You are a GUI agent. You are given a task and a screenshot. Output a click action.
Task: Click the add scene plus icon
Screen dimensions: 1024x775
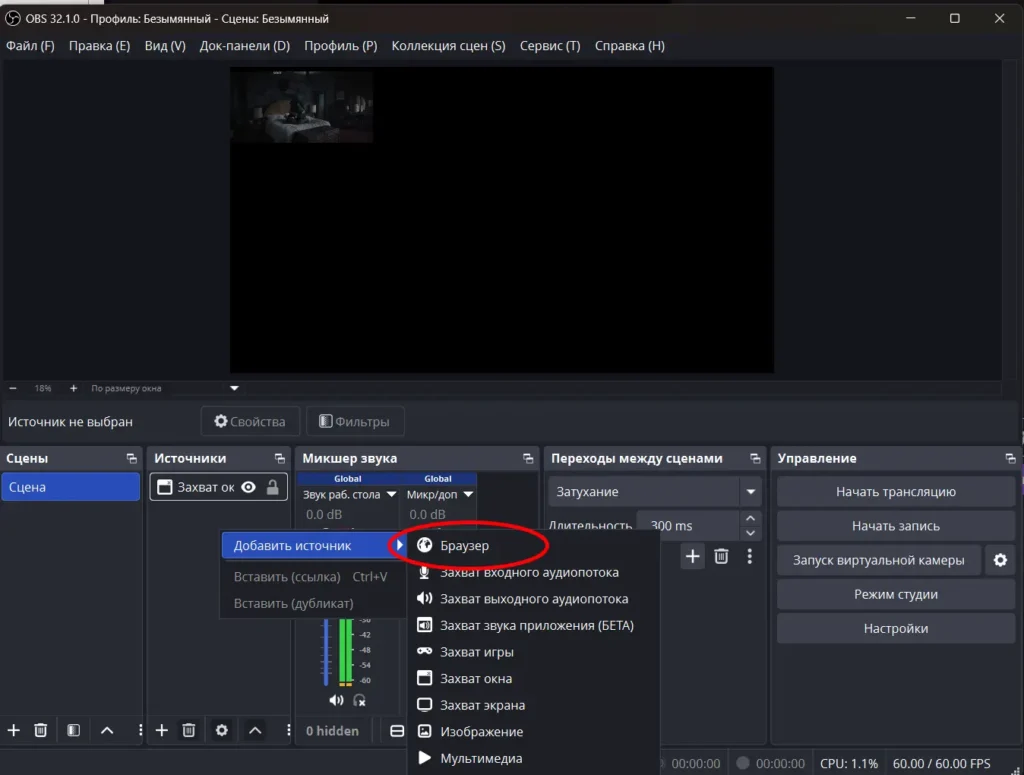click(x=14, y=731)
